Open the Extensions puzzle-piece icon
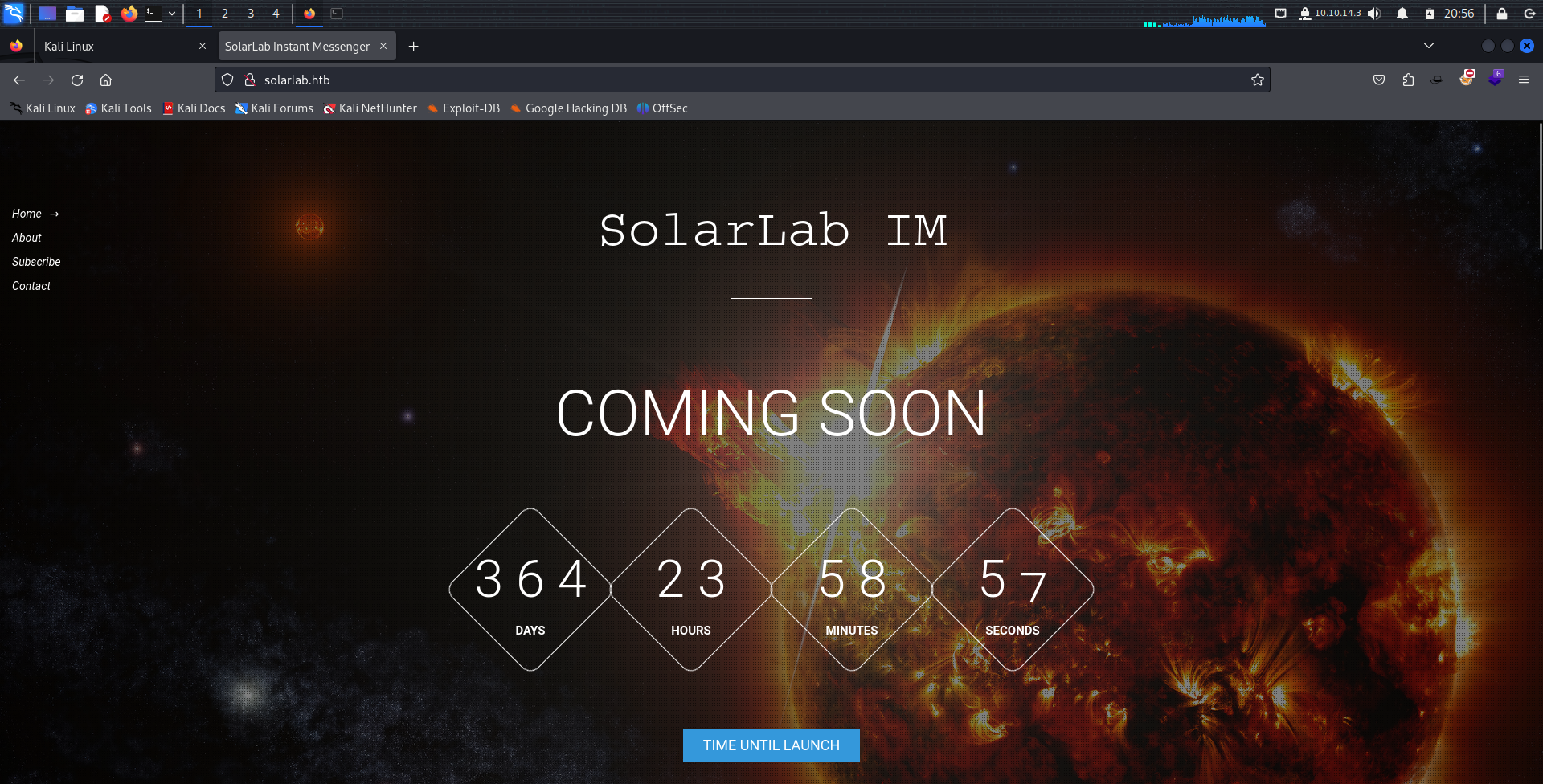The height and width of the screenshot is (784, 1543). [x=1408, y=80]
